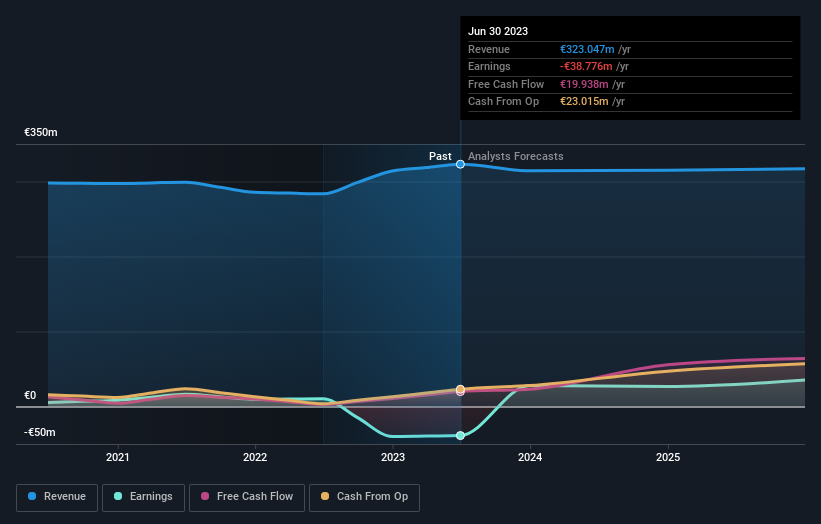The width and height of the screenshot is (821, 524).
Task: Click the Past label on chart
Action: tap(440, 157)
